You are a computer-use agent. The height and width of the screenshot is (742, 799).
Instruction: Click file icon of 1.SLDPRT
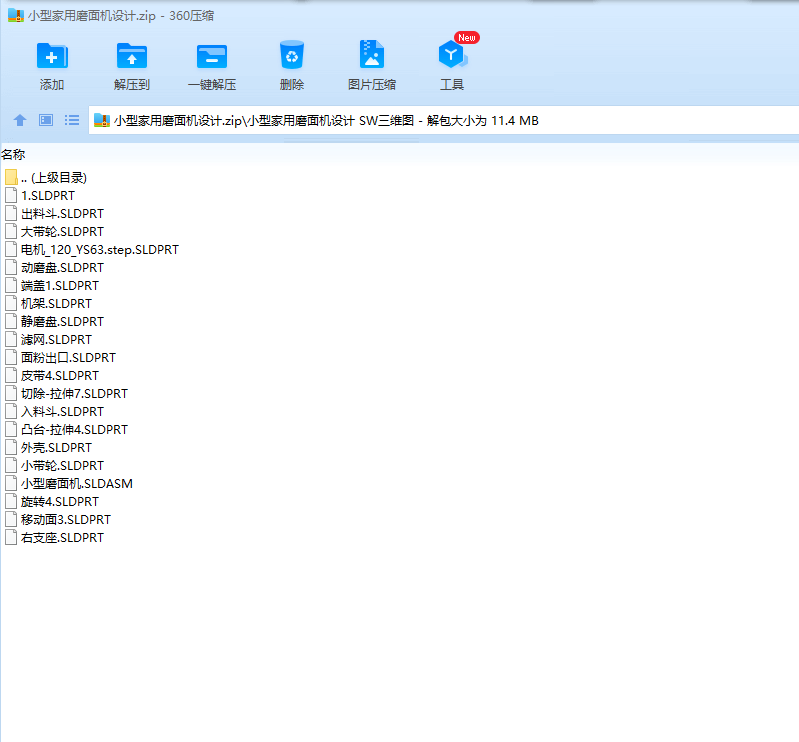(x=11, y=195)
